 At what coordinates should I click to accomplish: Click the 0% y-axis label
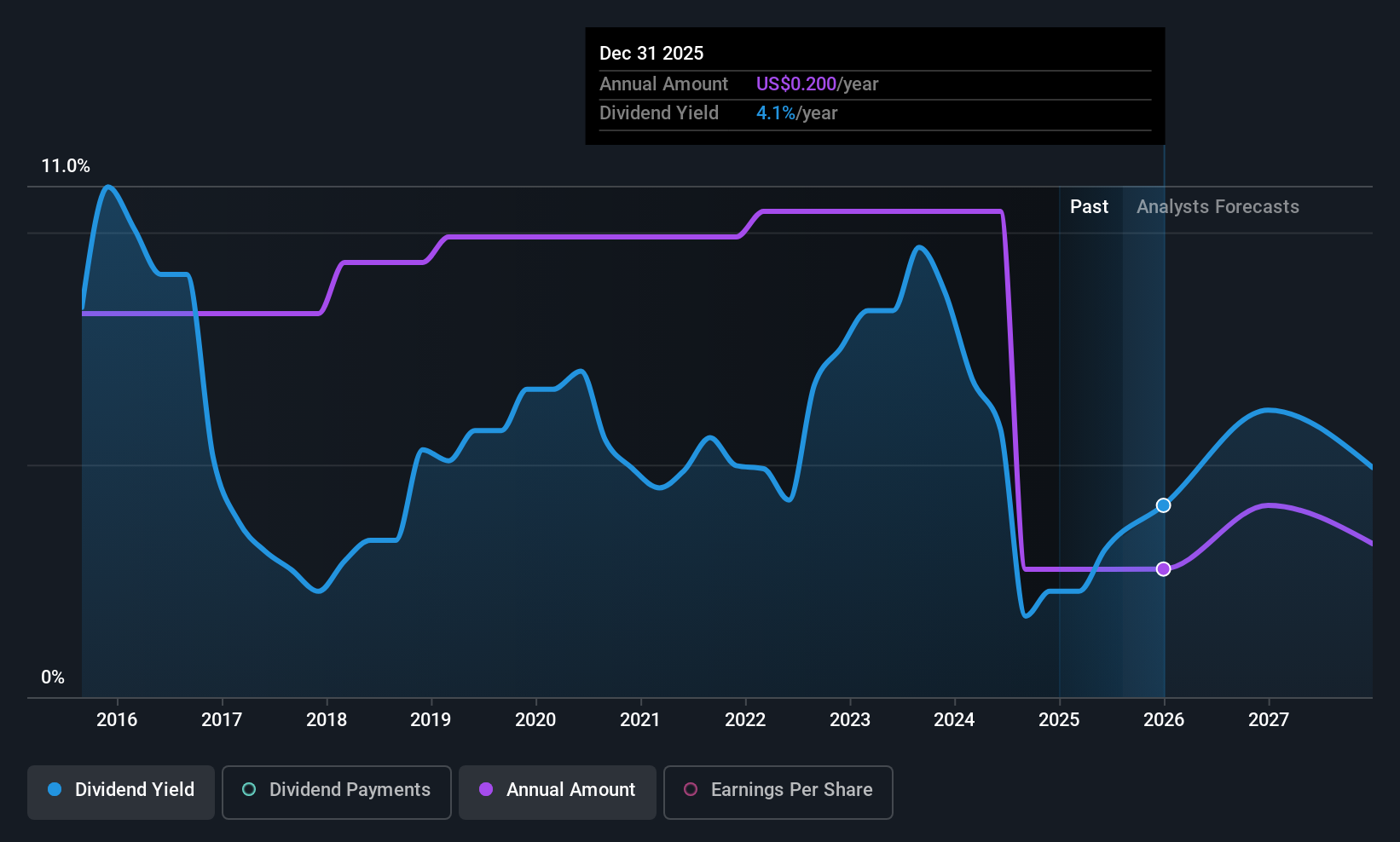[53, 678]
